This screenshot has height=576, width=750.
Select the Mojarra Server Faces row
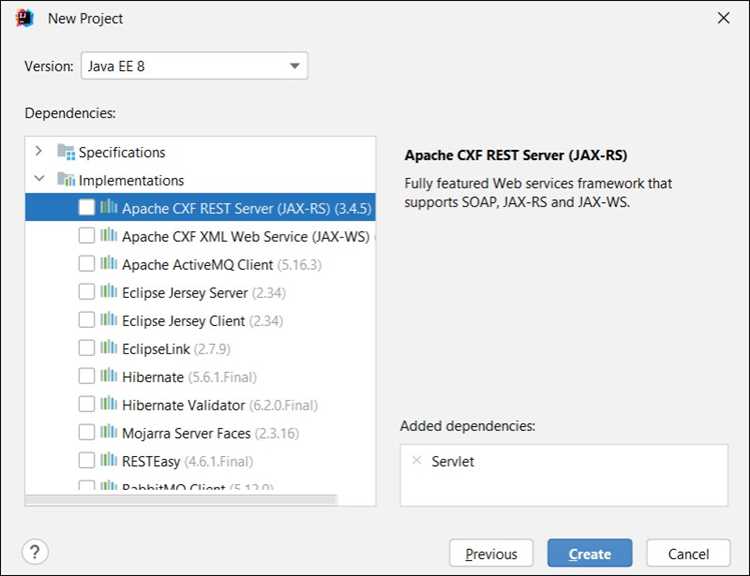pyautogui.click(x=200, y=433)
